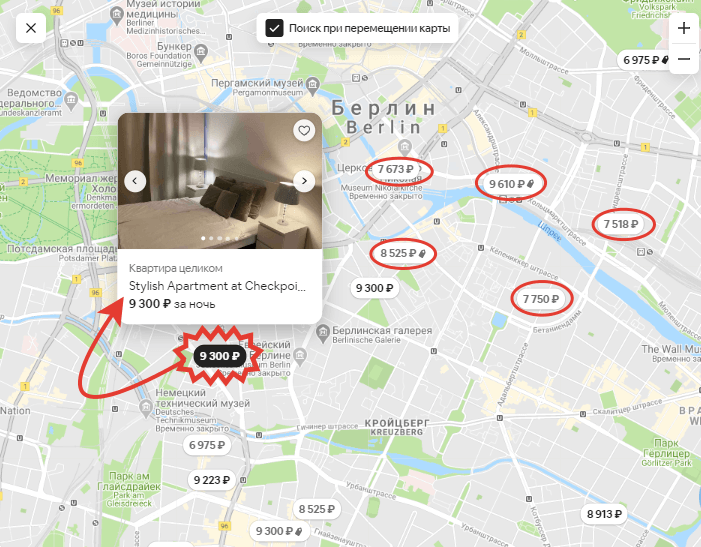
Task: Show previous photo of the apartment
Action: pyautogui.click(x=135, y=181)
